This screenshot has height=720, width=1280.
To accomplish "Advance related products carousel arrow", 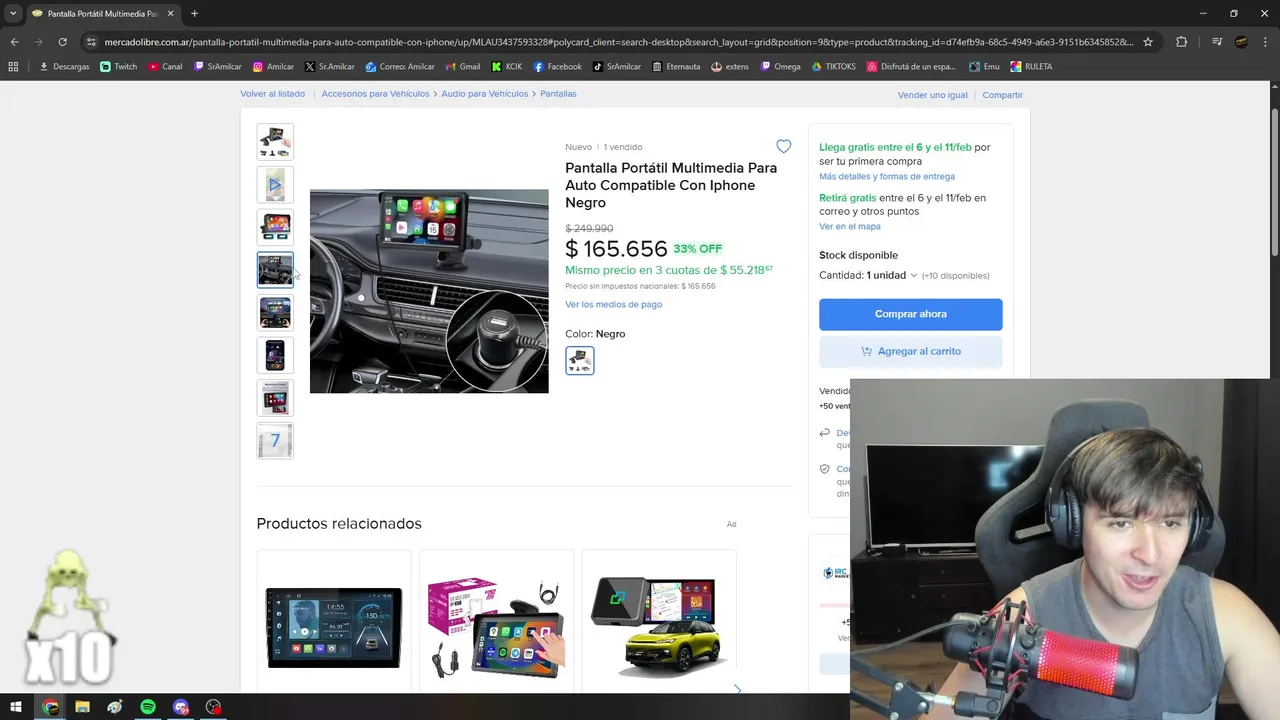I will pyautogui.click(x=738, y=689).
